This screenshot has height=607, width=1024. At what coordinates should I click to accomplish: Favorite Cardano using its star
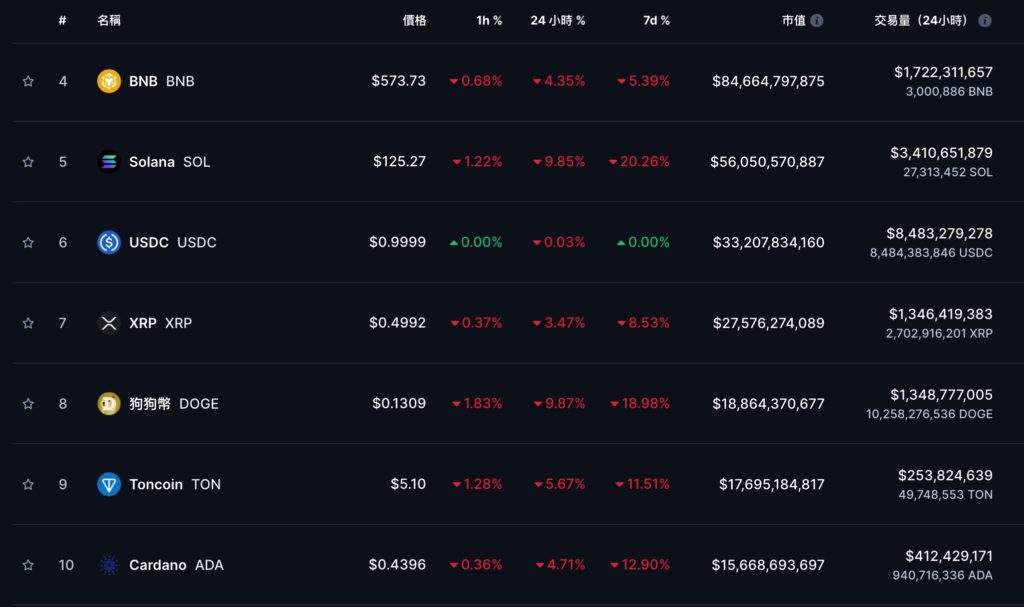click(28, 565)
